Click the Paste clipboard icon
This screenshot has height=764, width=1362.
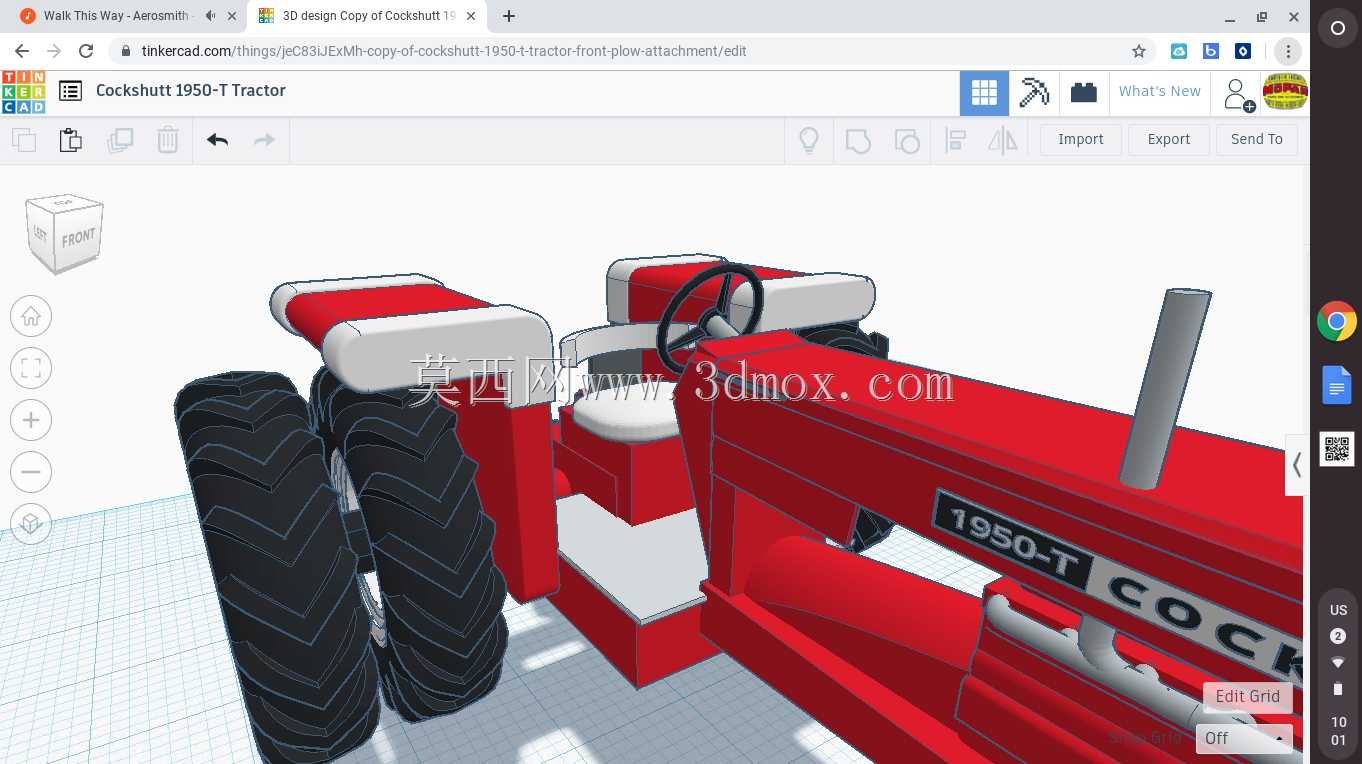point(70,140)
